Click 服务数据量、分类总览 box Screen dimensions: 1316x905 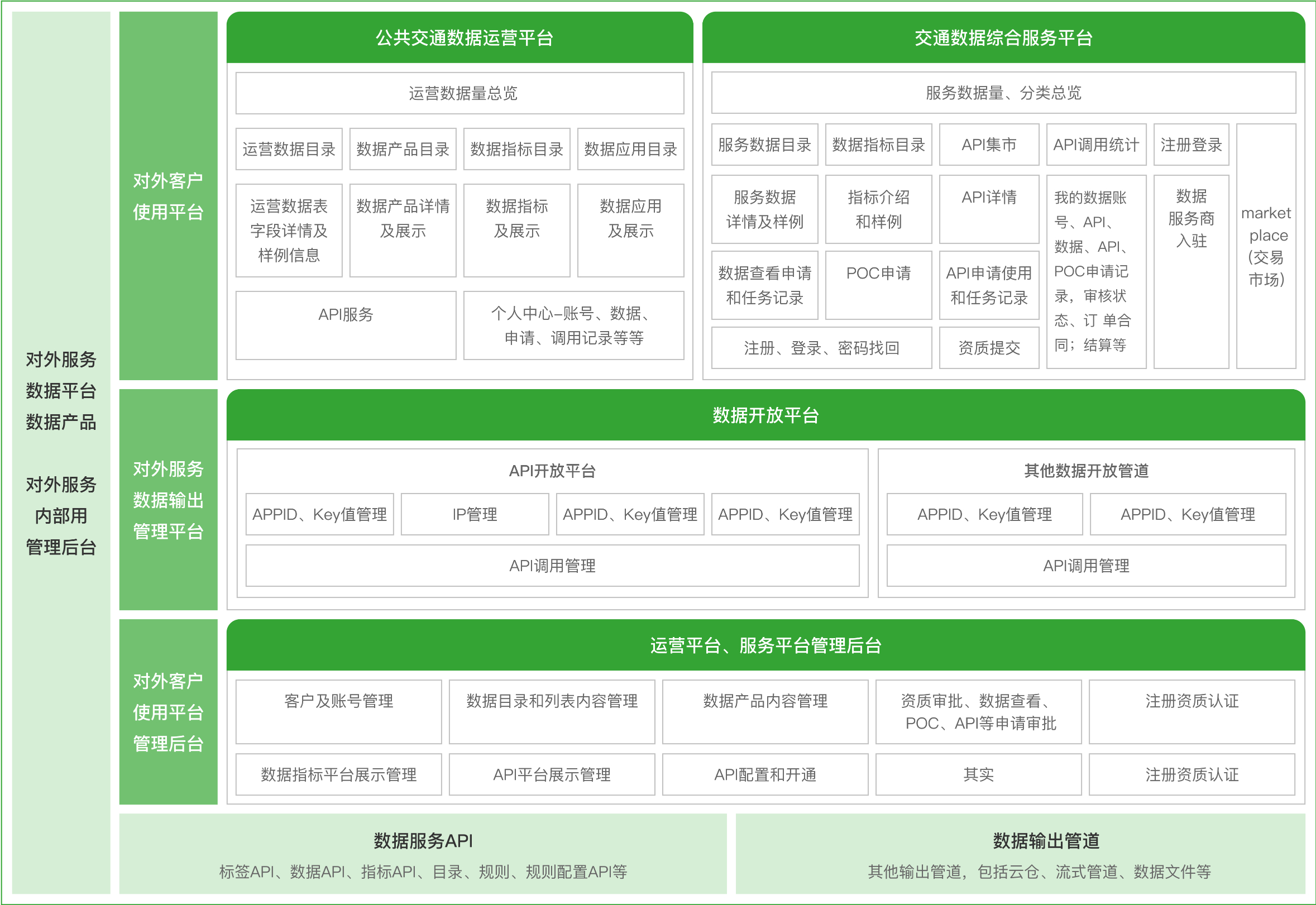tap(1003, 93)
